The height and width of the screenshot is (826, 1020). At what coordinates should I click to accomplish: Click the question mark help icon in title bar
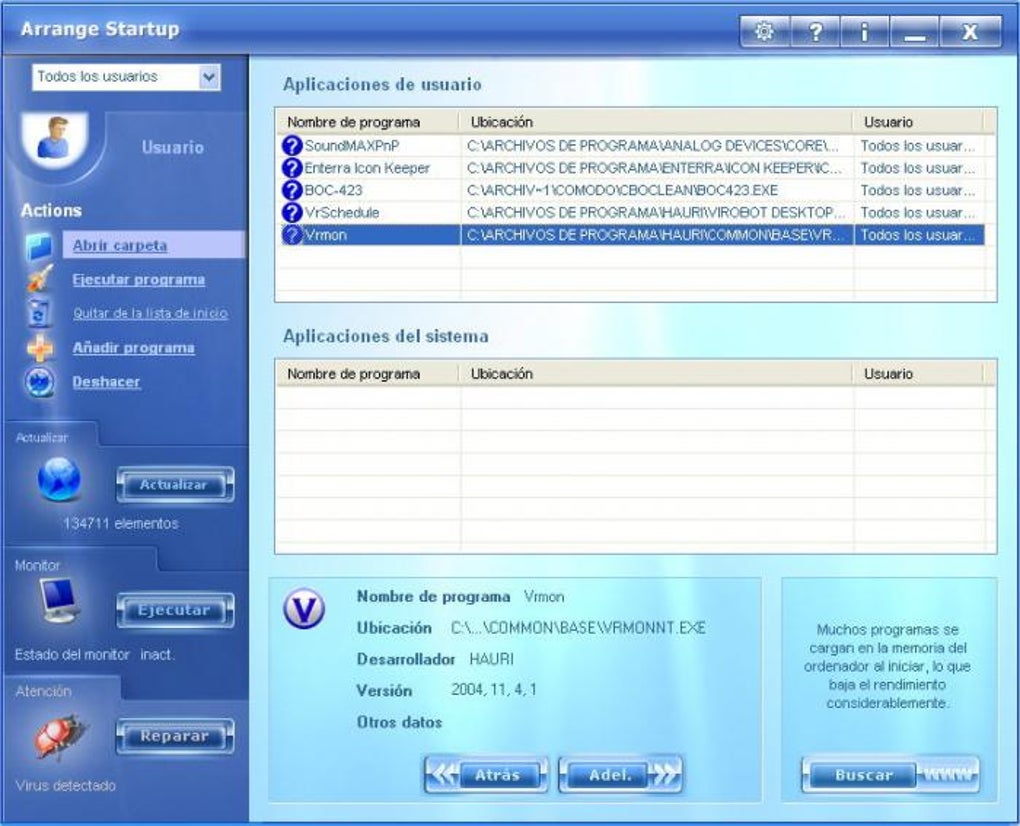tap(814, 31)
